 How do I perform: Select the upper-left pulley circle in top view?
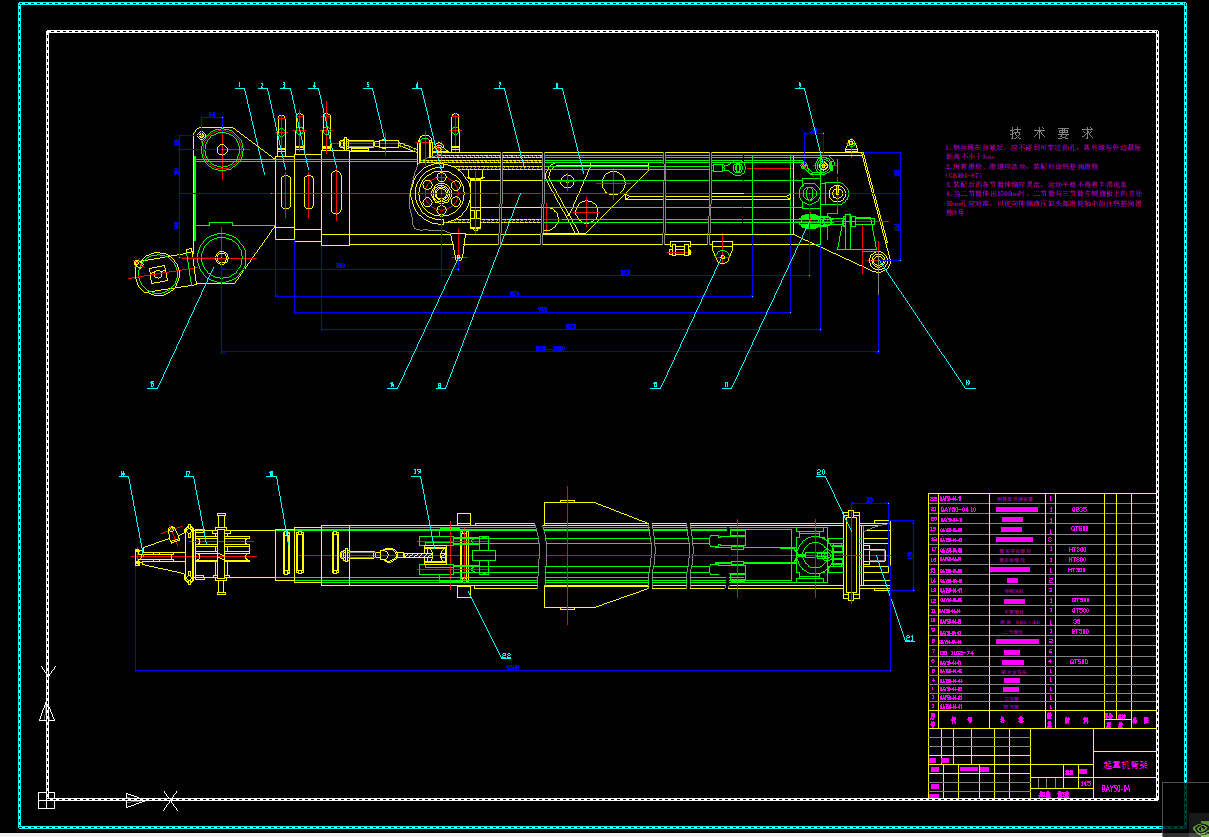pyautogui.click(x=221, y=152)
